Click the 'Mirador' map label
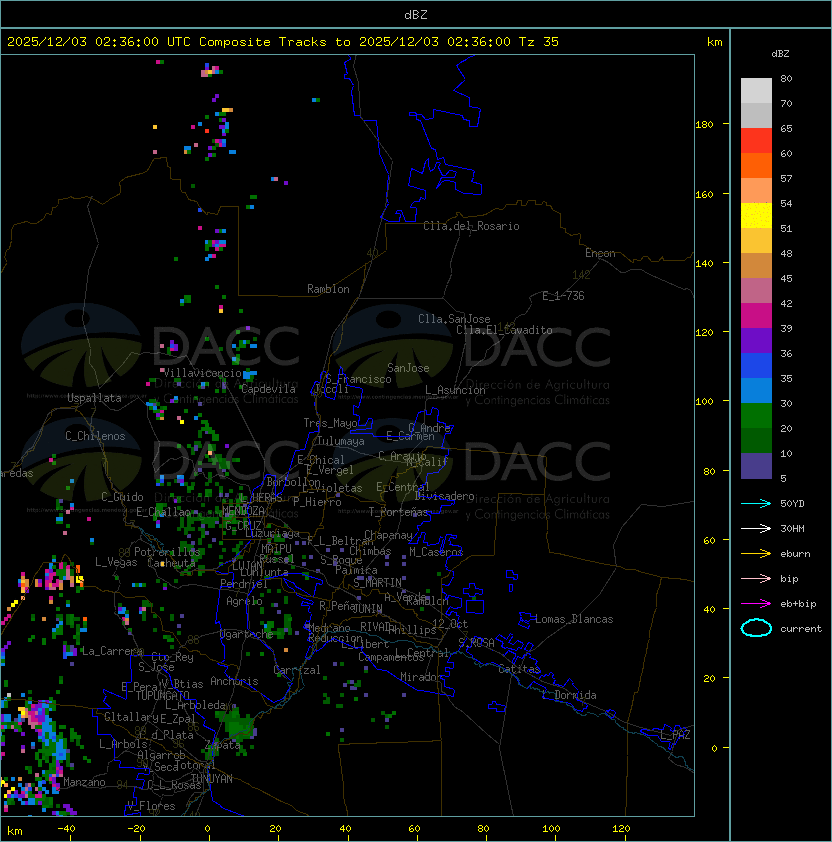Viewport: 832px width, 842px height. (x=422, y=677)
